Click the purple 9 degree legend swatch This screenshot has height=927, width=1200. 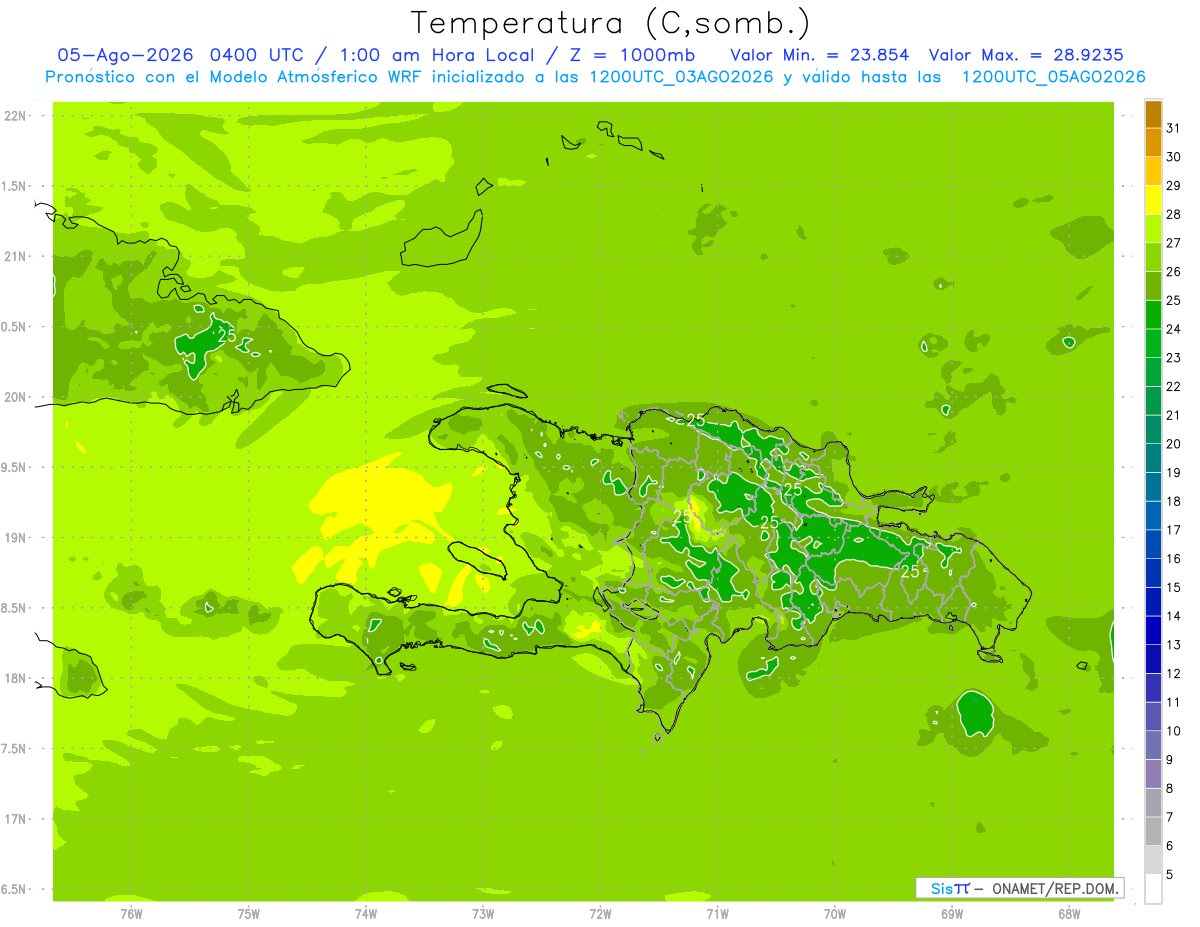click(1153, 746)
